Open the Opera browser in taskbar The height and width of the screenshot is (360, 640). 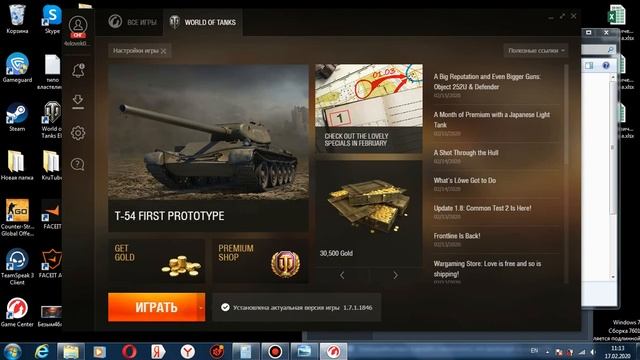[129, 351]
